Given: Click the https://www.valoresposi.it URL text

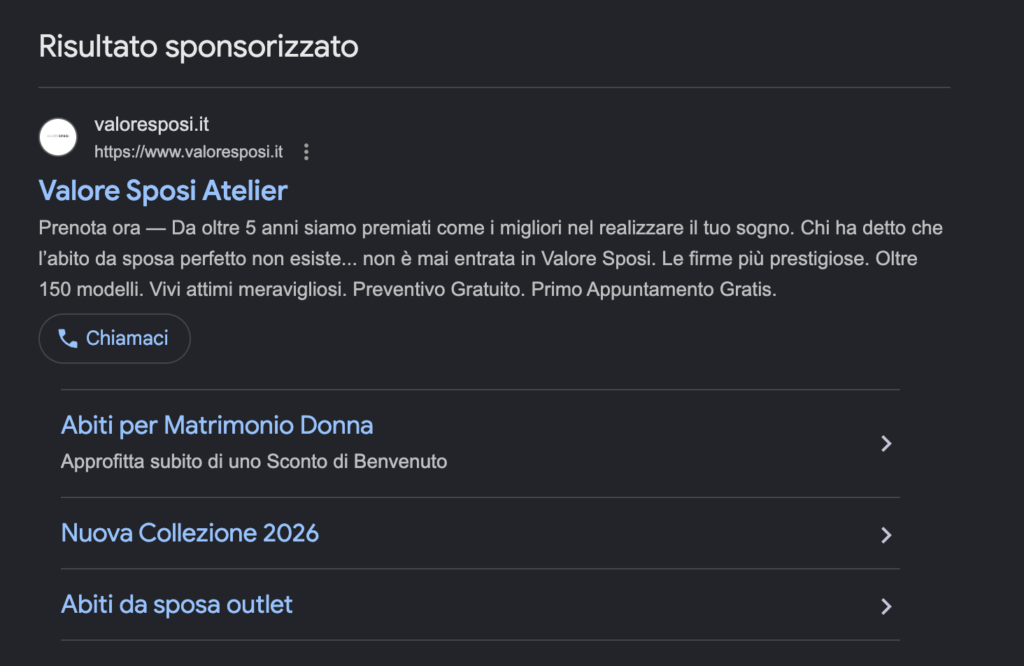Looking at the screenshot, I should point(188,152).
